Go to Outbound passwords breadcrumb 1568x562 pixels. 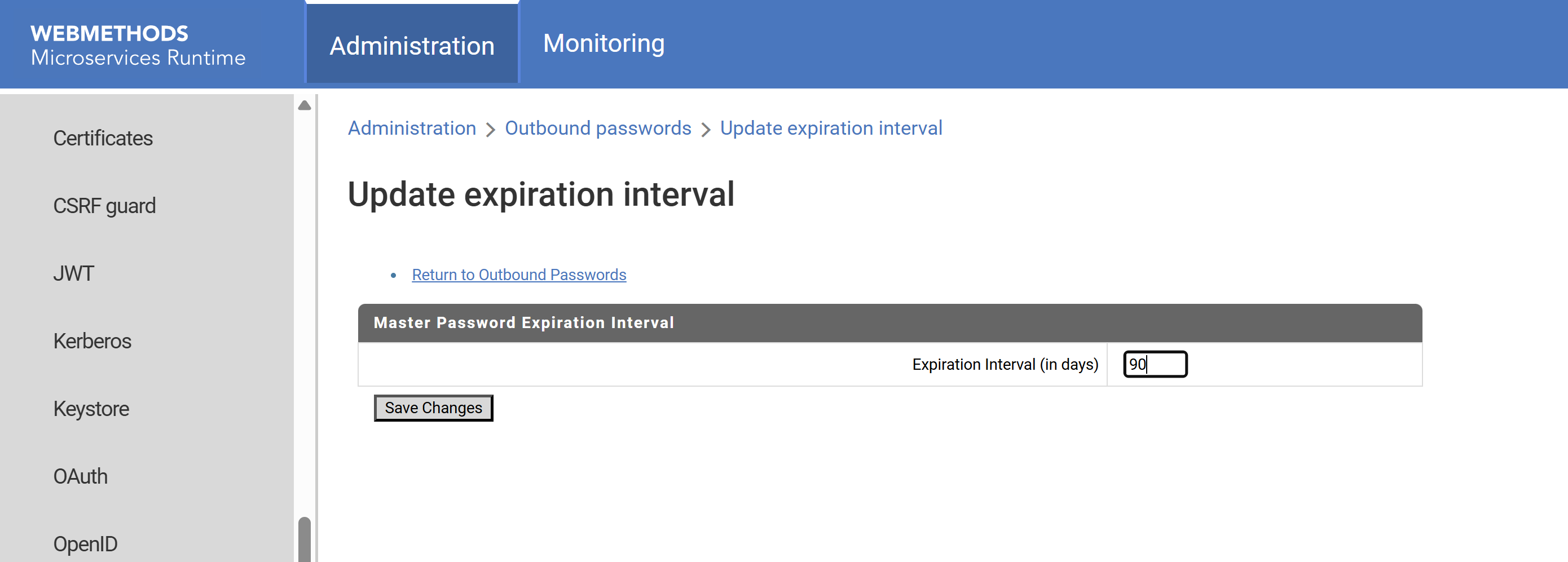598,129
